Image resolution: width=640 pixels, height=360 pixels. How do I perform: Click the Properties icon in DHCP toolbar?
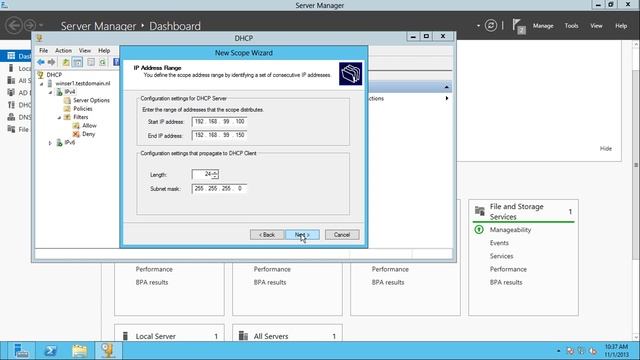click(91, 62)
